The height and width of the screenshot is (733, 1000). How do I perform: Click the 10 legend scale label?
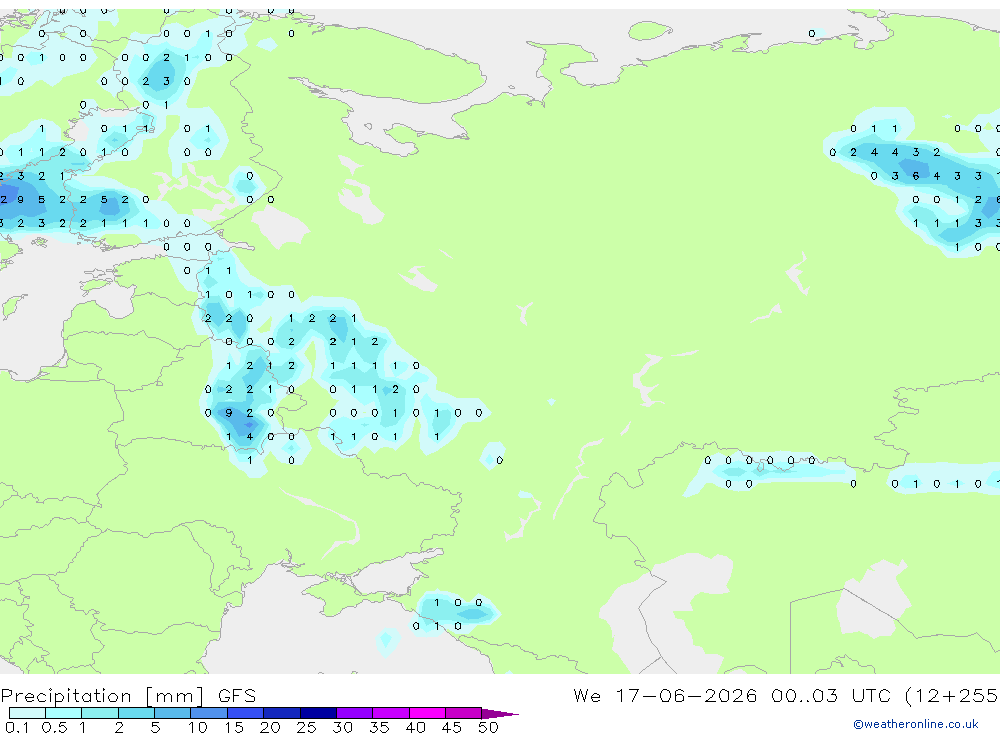(198, 727)
